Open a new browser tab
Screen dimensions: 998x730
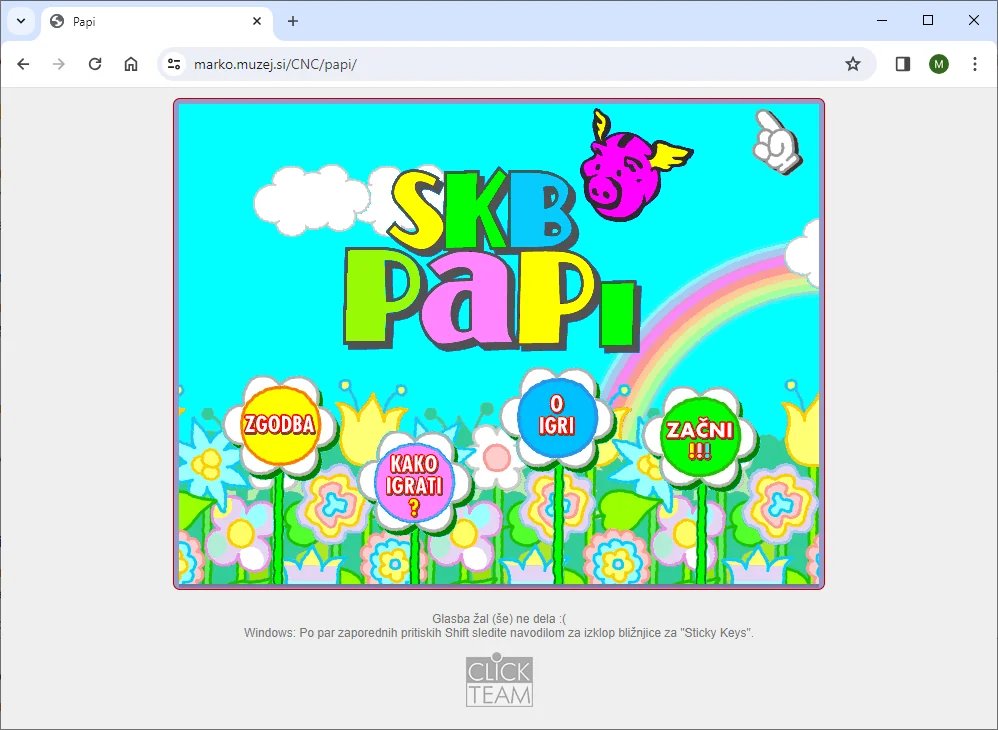pyautogui.click(x=293, y=21)
